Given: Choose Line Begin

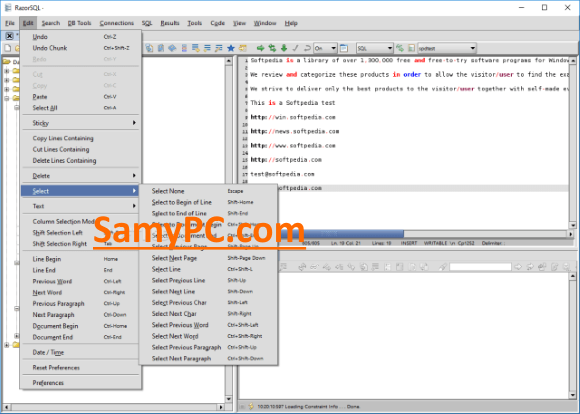Looking at the screenshot, I should click(x=80, y=259).
